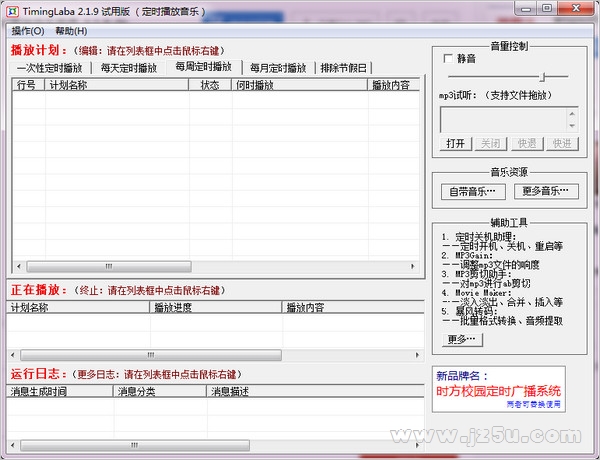The image size is (600, 460).
Task: Click 正在播放 list horizontal scrollbar thumb
Action: click(151, 355)
